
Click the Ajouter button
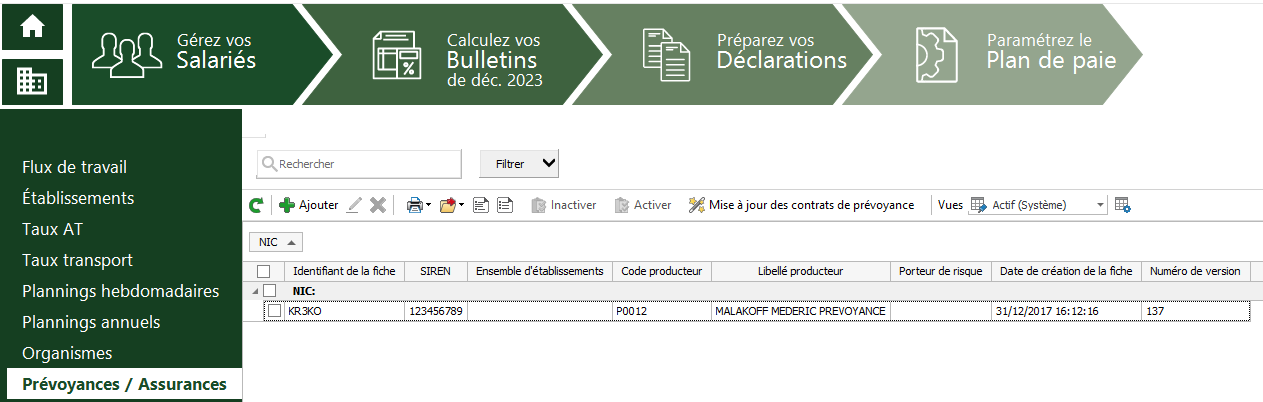(x=309, y=205)
